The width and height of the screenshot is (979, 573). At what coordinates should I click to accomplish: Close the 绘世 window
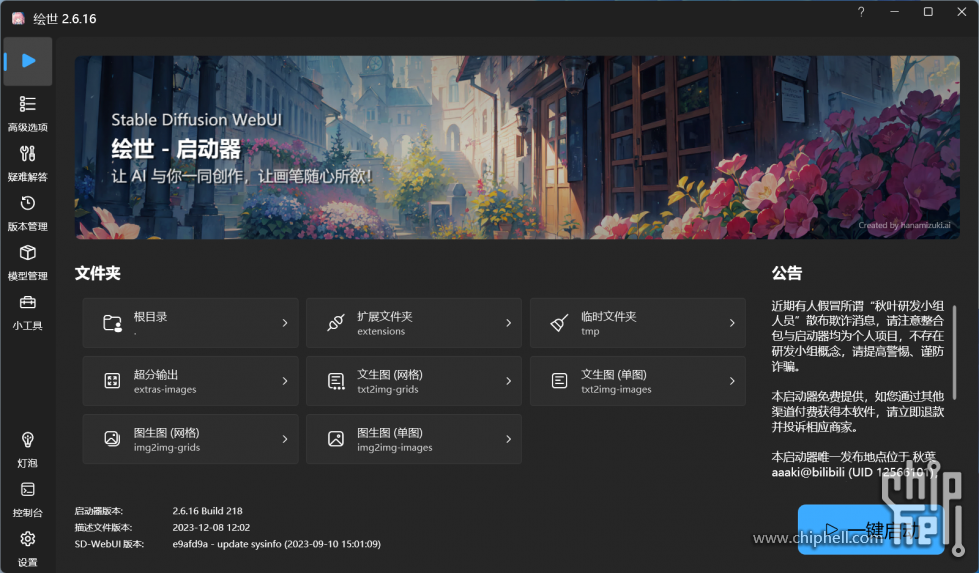[962, 12]
